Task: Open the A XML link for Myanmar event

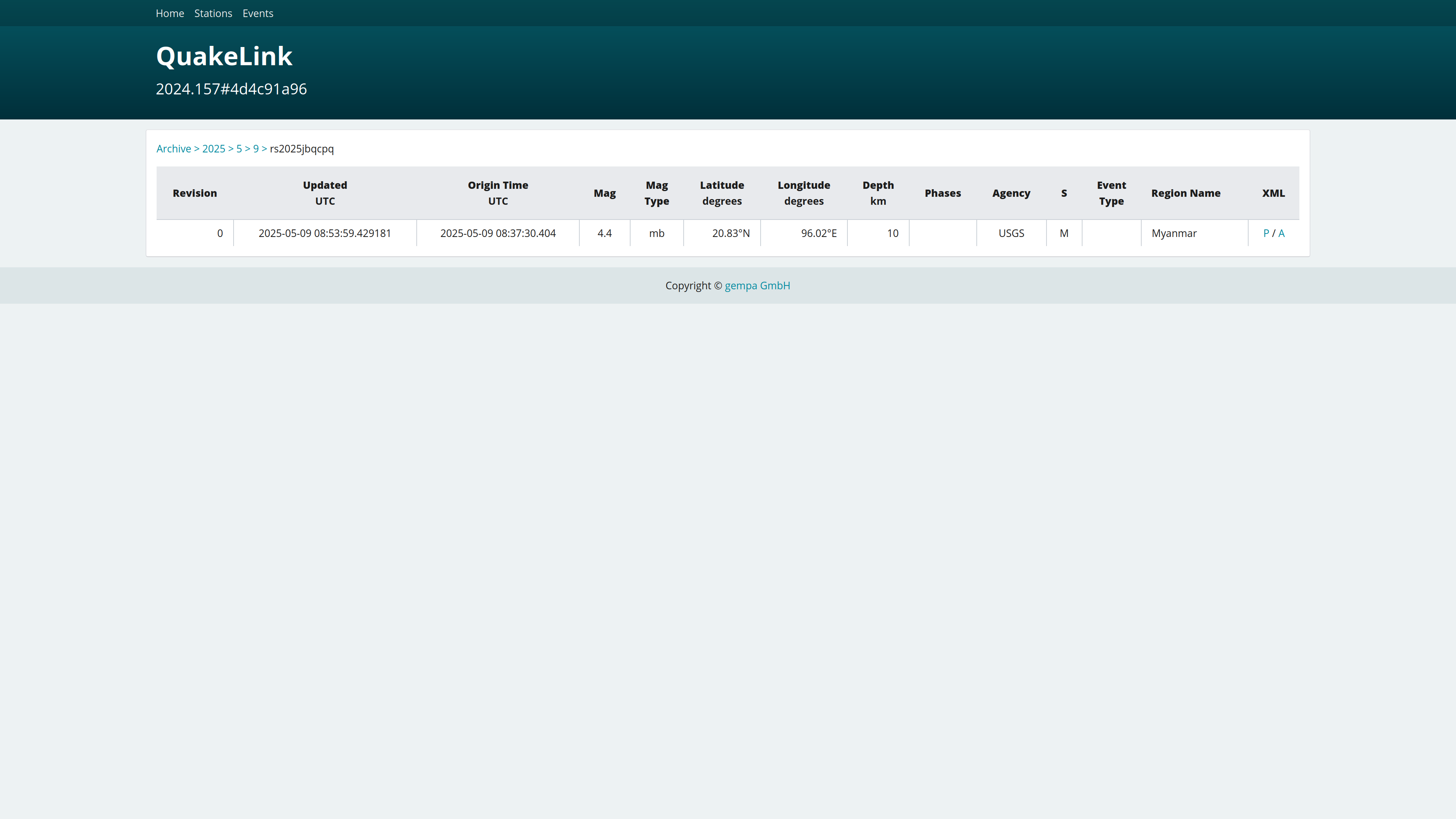Action: tap(1281, 233)
